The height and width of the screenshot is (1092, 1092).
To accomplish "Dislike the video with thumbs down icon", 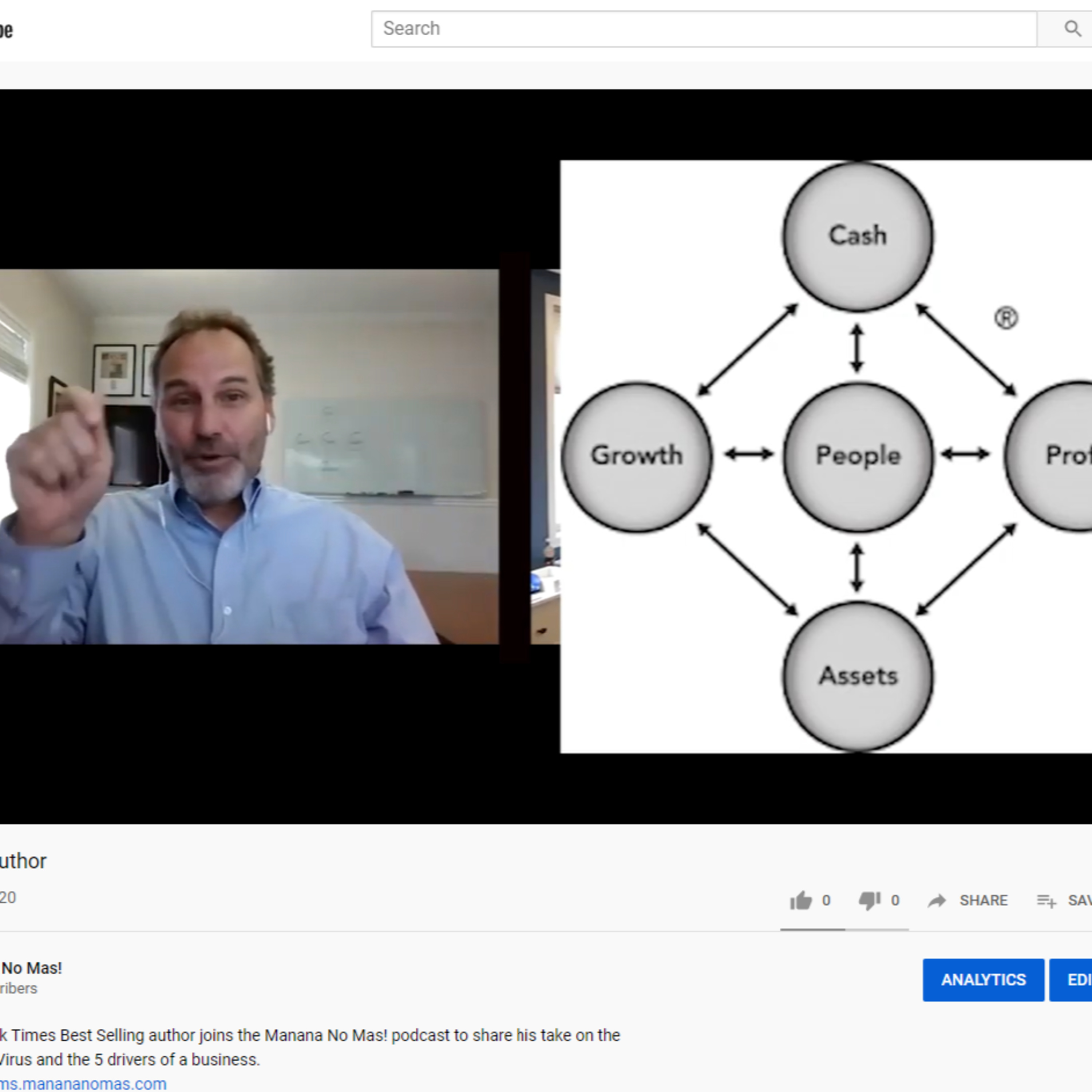I will (x=869, y=901).
